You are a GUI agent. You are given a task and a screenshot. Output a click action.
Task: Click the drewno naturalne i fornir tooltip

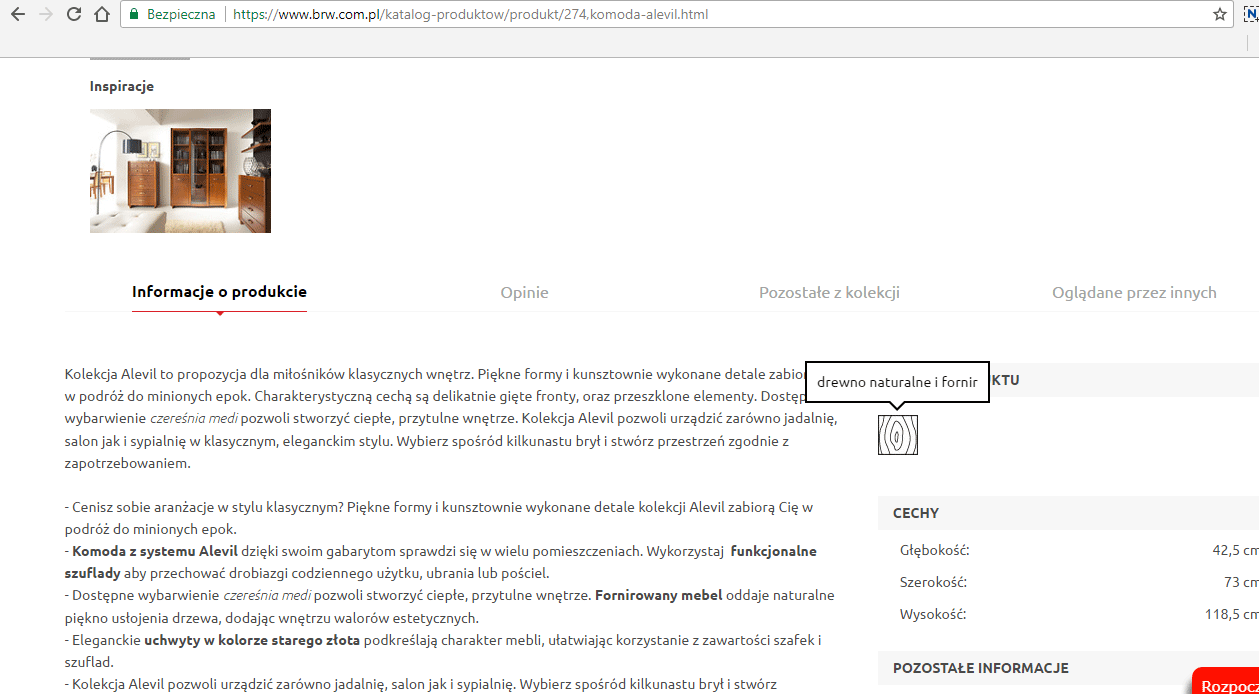coord(897,382)
